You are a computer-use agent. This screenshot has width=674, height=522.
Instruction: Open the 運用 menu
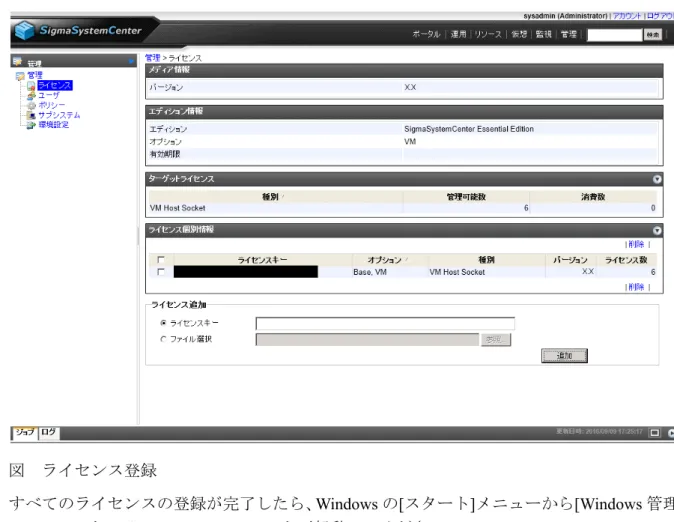pos(458,34)
